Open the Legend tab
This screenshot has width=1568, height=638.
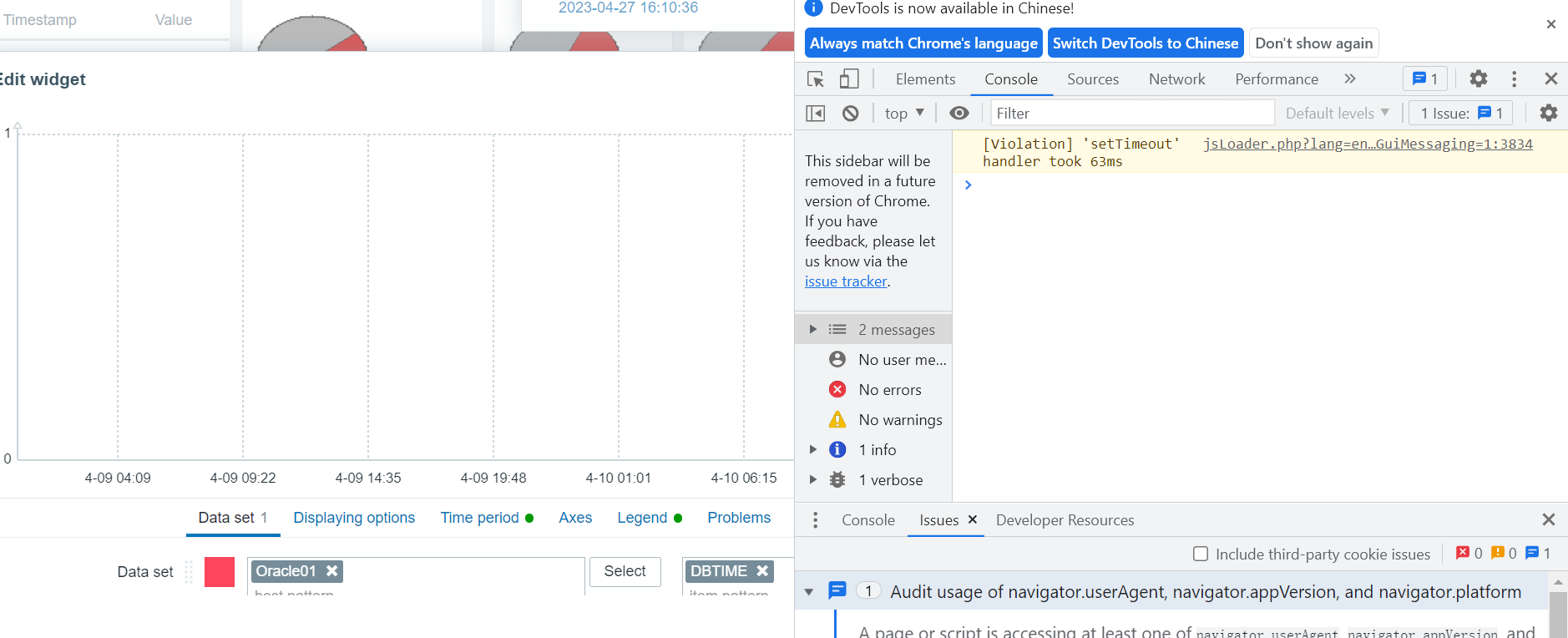(x=650, y=518)
